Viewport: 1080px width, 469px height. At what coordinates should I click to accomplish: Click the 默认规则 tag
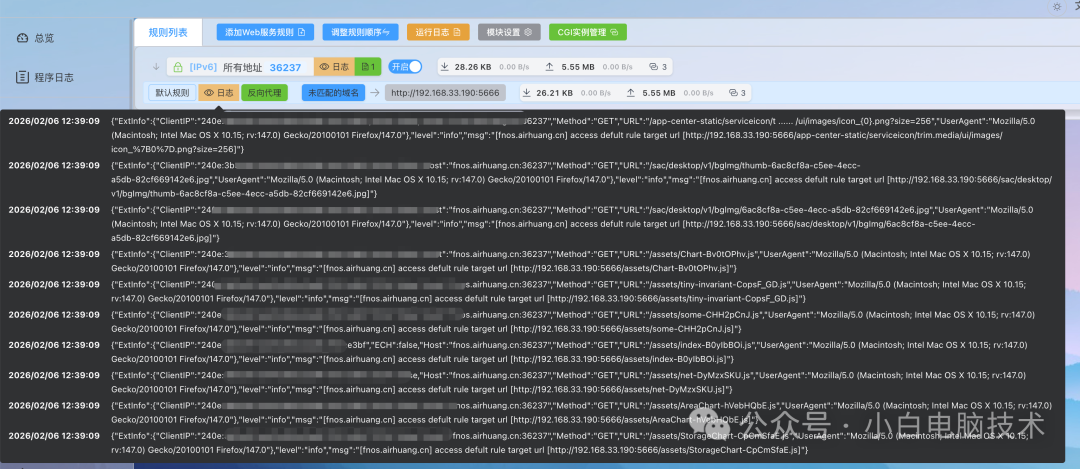(x=172, y=92)
